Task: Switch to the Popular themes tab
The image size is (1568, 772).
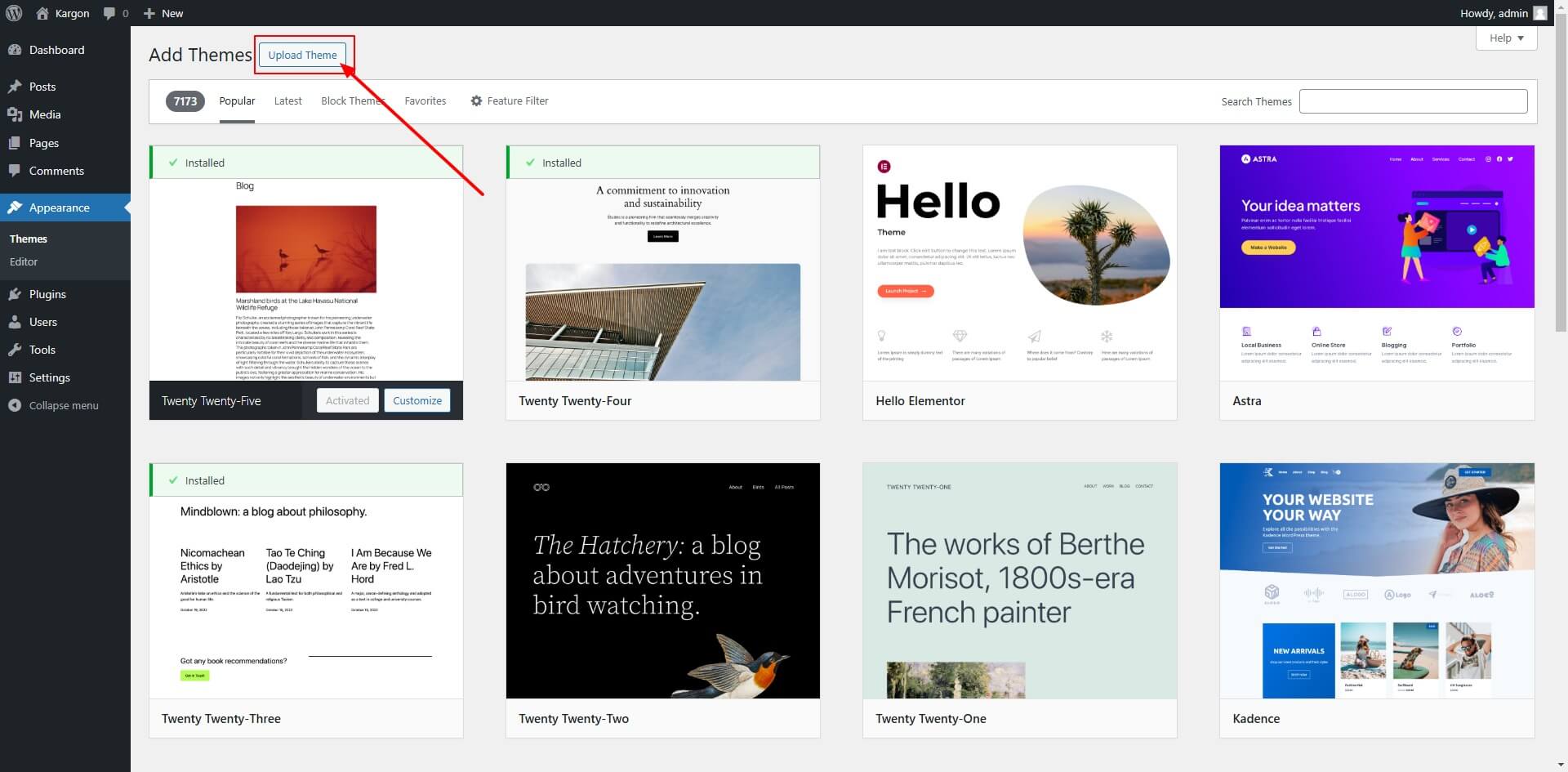Action: [x=237, y=100]
